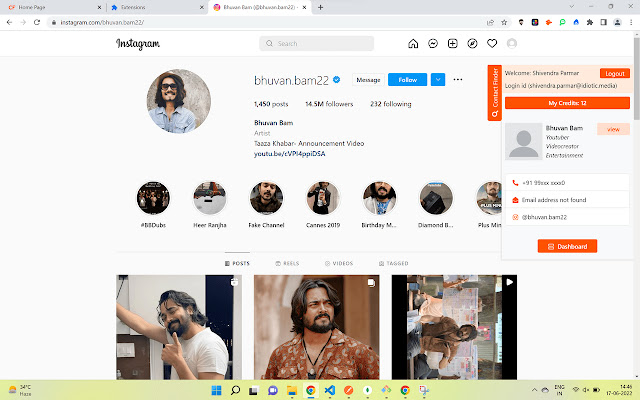Open the Contact Finder Dashboard
Viewport: 640px width, 400px height.
click(567, 246)
